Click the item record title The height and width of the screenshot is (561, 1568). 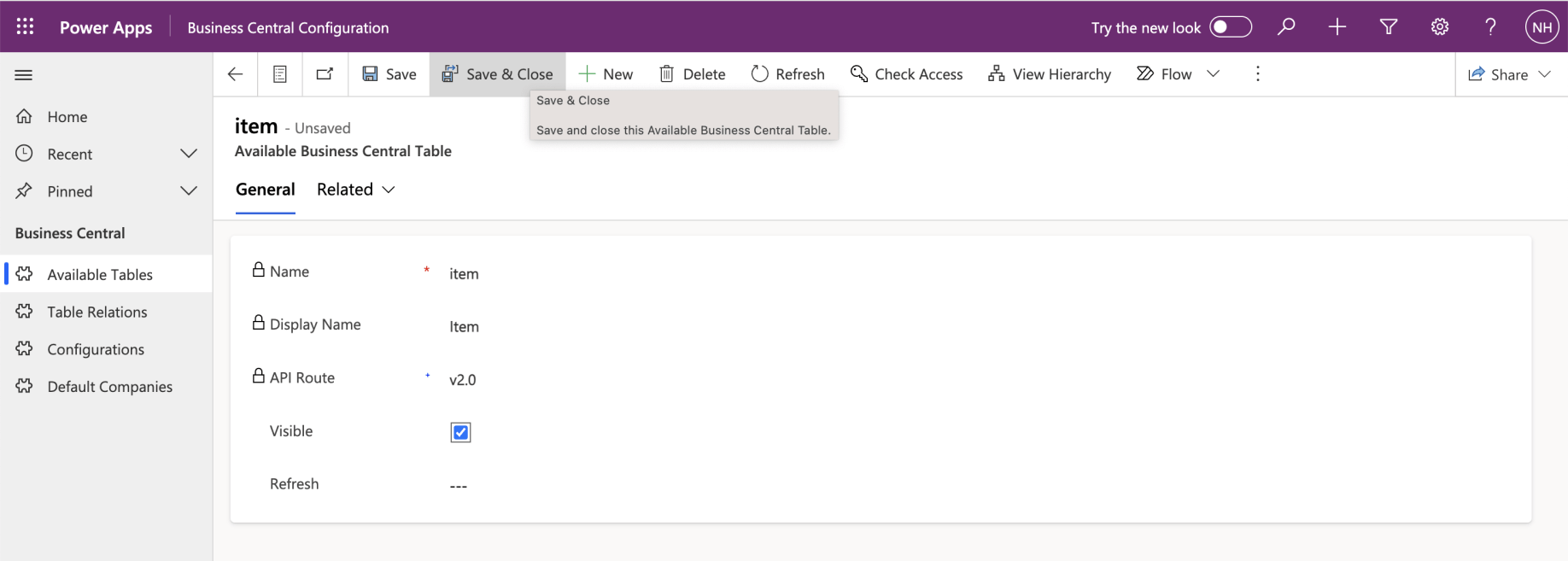click(256, 126)
